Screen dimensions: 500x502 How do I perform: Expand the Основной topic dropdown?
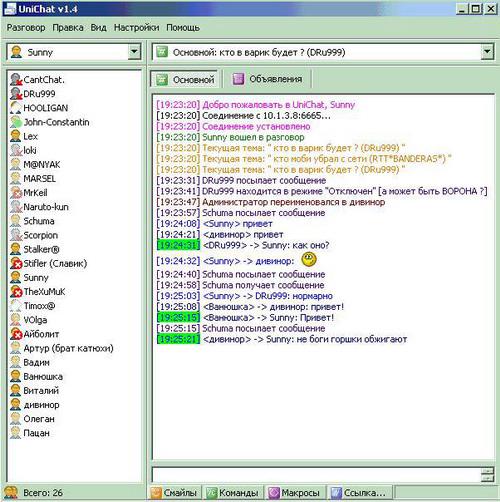[x=487, y=52]
